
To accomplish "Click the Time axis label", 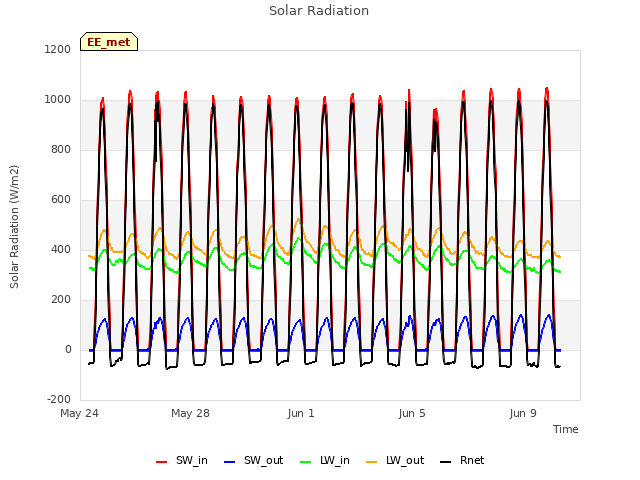I will [x=566, y=429].
